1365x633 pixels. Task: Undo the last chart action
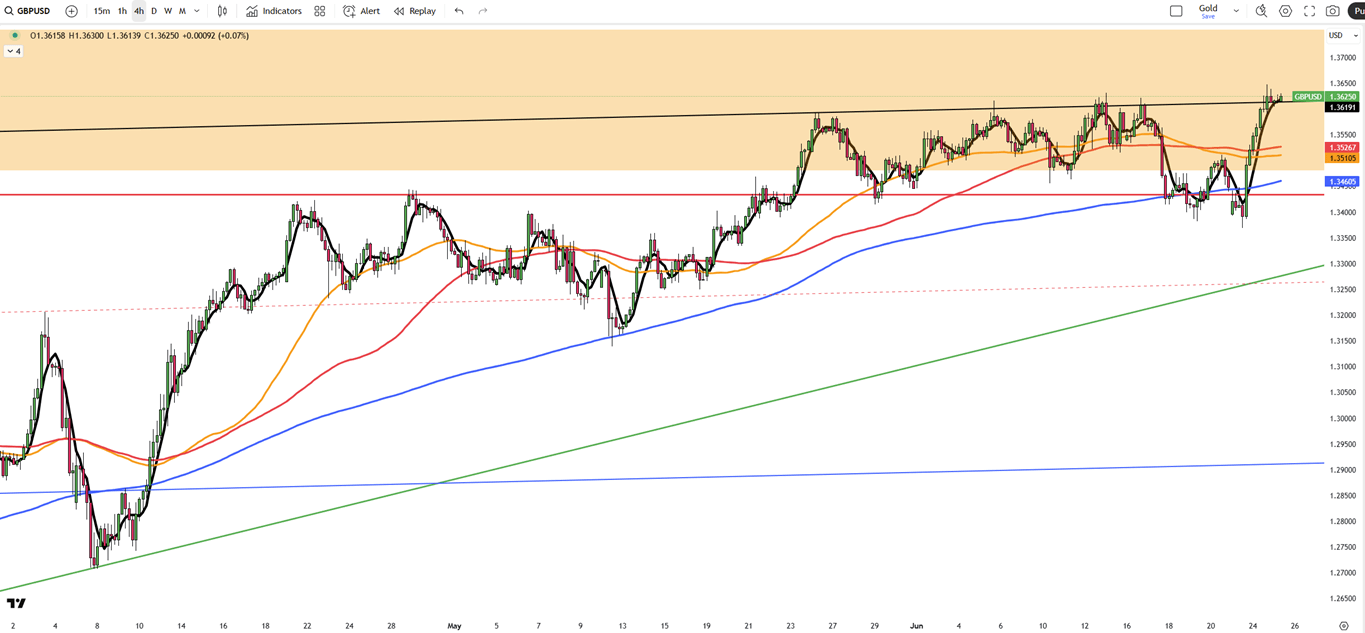click(459, 11)
